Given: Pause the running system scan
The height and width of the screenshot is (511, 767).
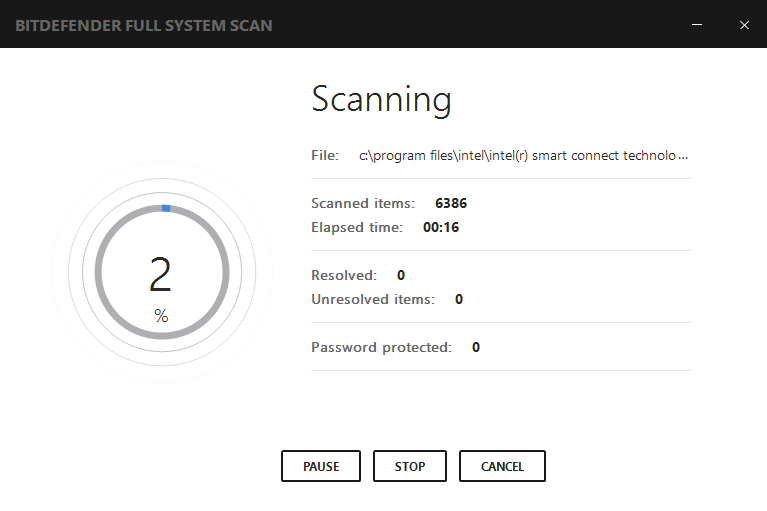Looking at the screenshot, I should tap(321, 466).
